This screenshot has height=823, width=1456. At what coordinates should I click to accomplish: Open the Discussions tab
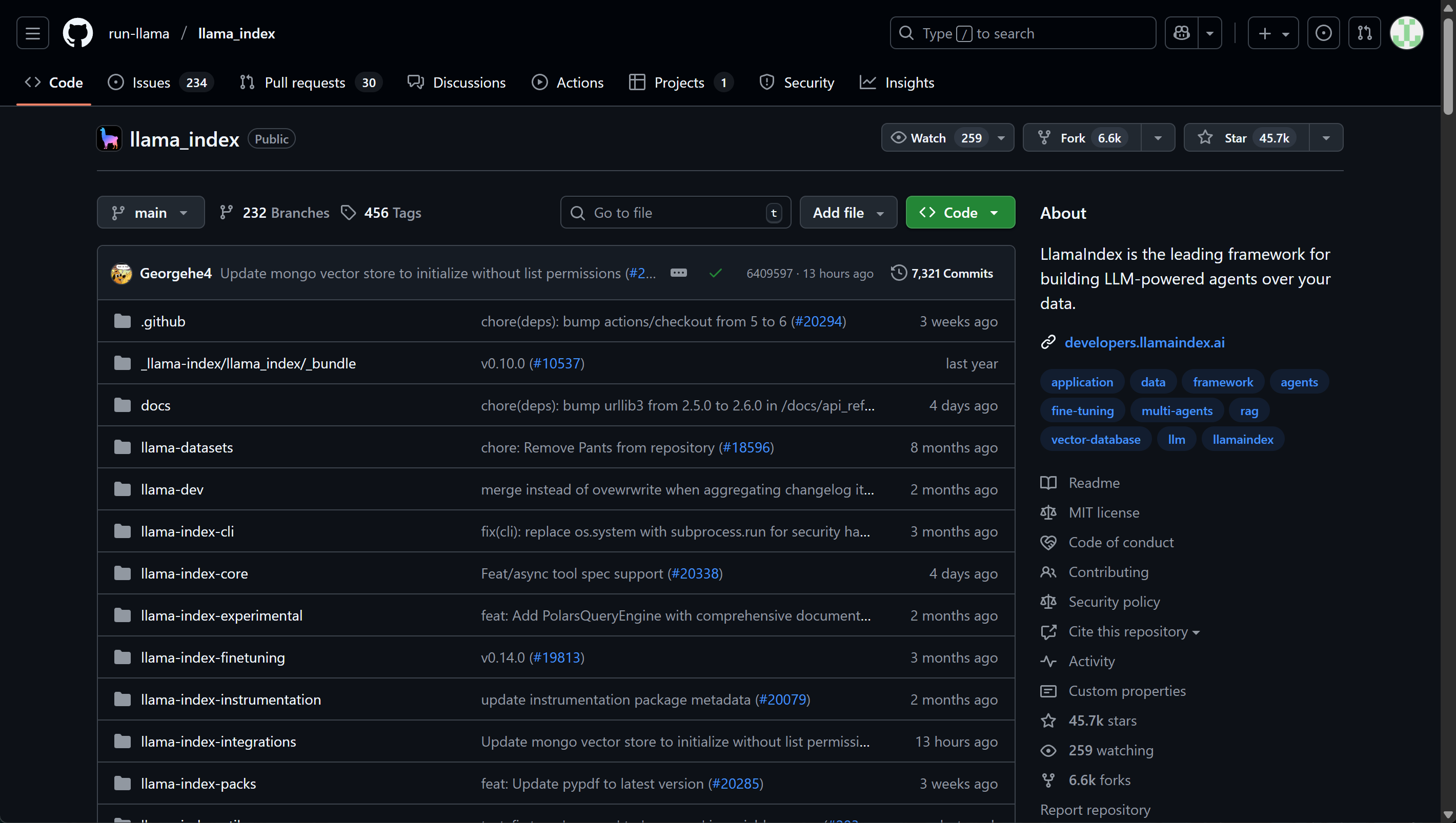(x=456, y=83)
